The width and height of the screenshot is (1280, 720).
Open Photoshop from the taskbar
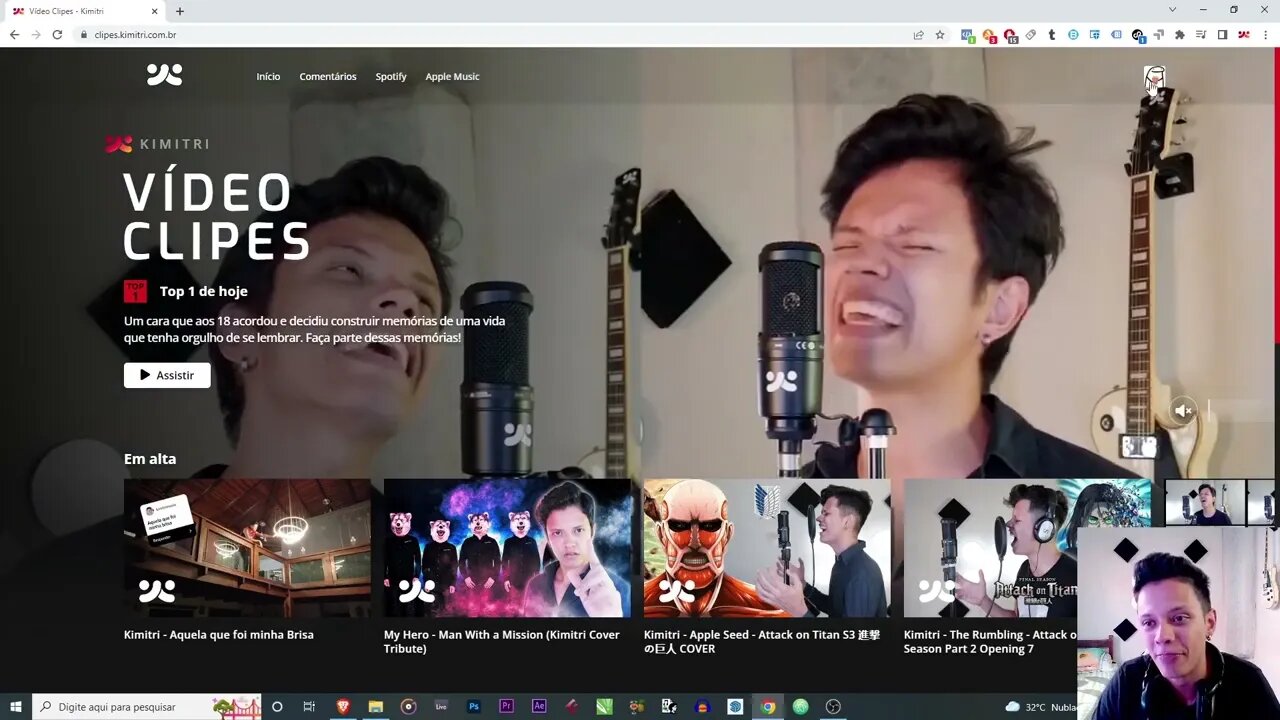point(474,706)
